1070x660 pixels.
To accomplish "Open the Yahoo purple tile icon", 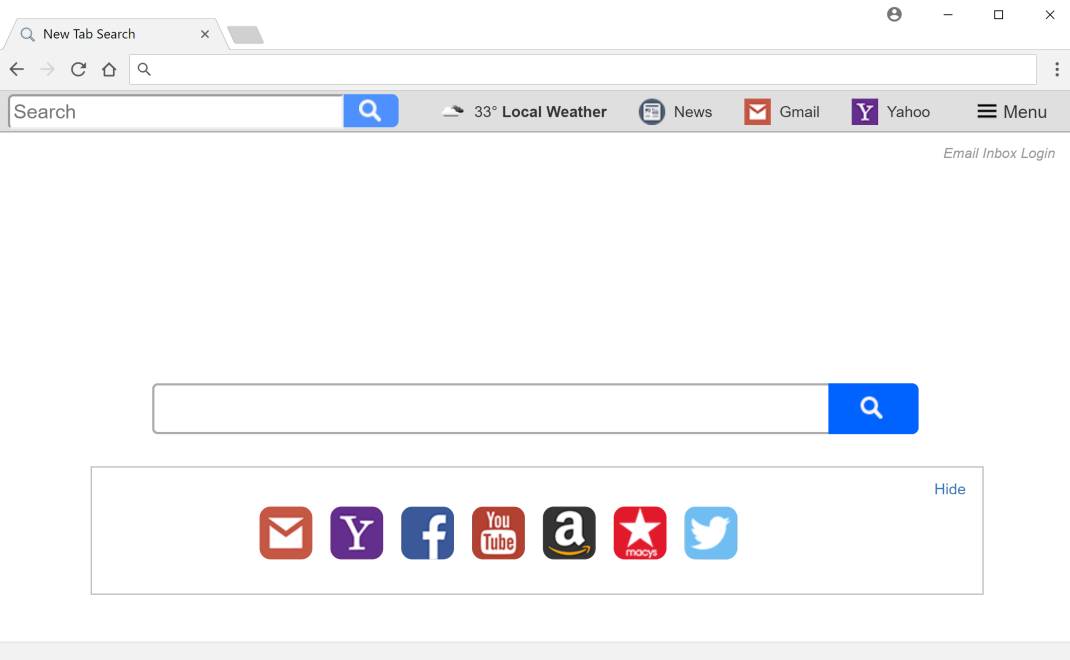I will (357, 532).
